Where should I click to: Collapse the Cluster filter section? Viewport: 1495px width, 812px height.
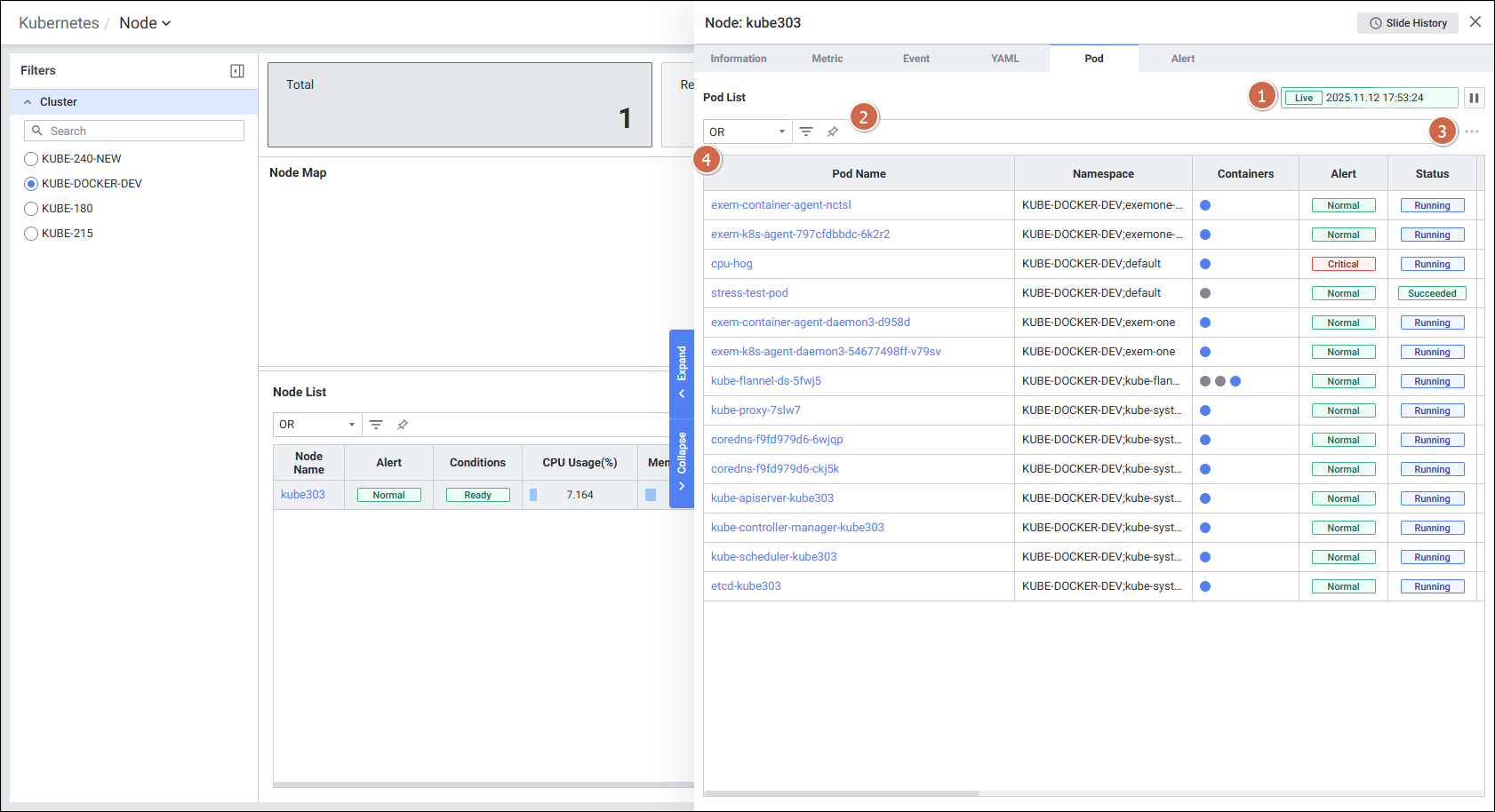[28, 102]
